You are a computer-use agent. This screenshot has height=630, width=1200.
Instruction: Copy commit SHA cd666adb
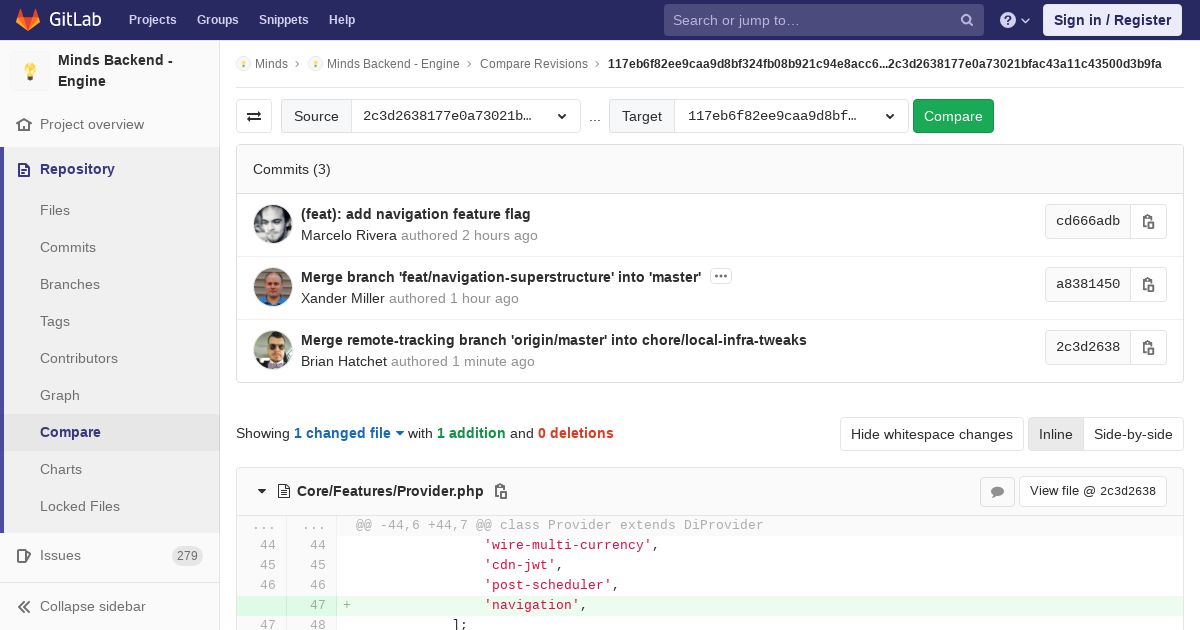[x=1148, y=221]
